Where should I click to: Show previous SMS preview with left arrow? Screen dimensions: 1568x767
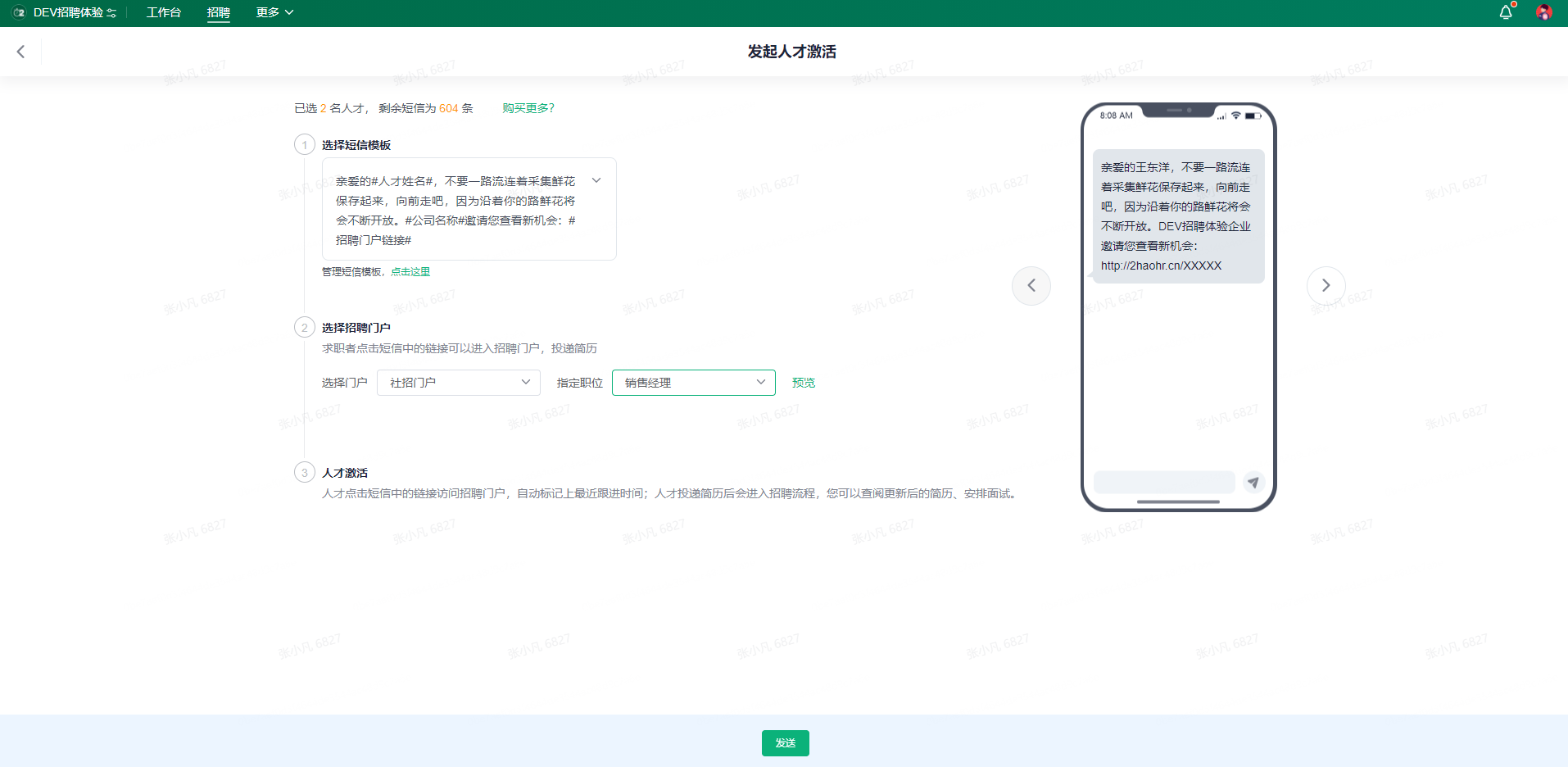coord(1031,286)
